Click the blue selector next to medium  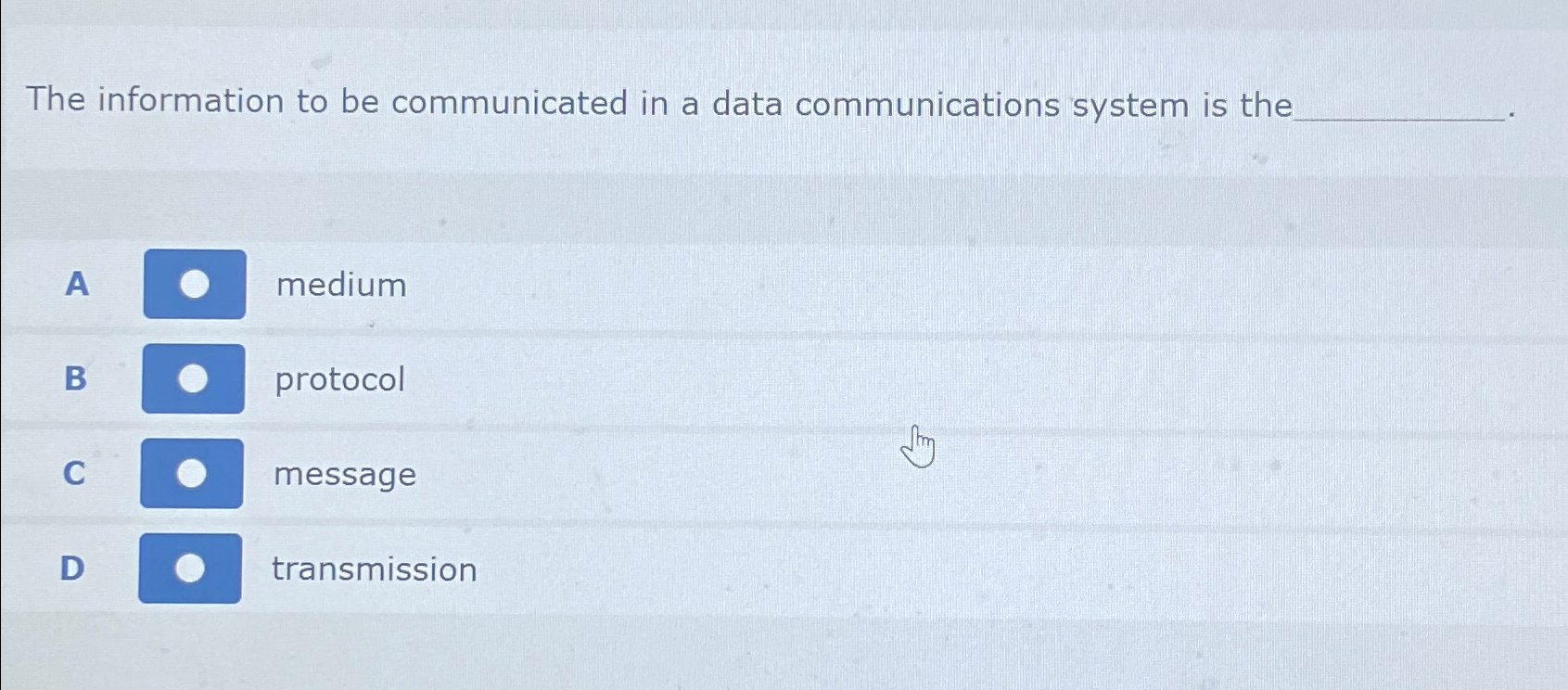click(x=193, y=284)
